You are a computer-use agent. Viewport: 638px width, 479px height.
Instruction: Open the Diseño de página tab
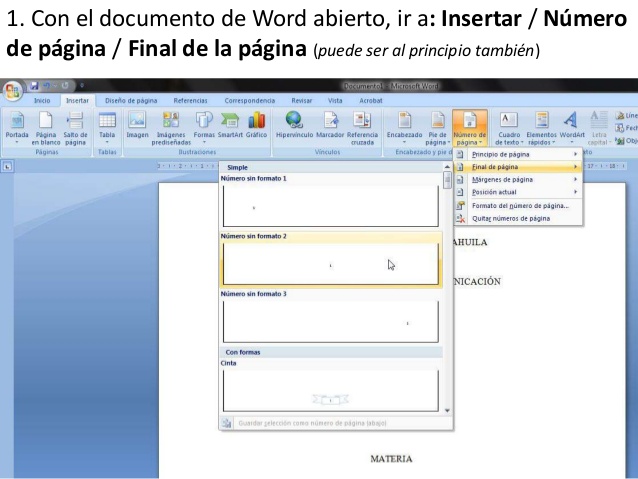tap(131, 101)
